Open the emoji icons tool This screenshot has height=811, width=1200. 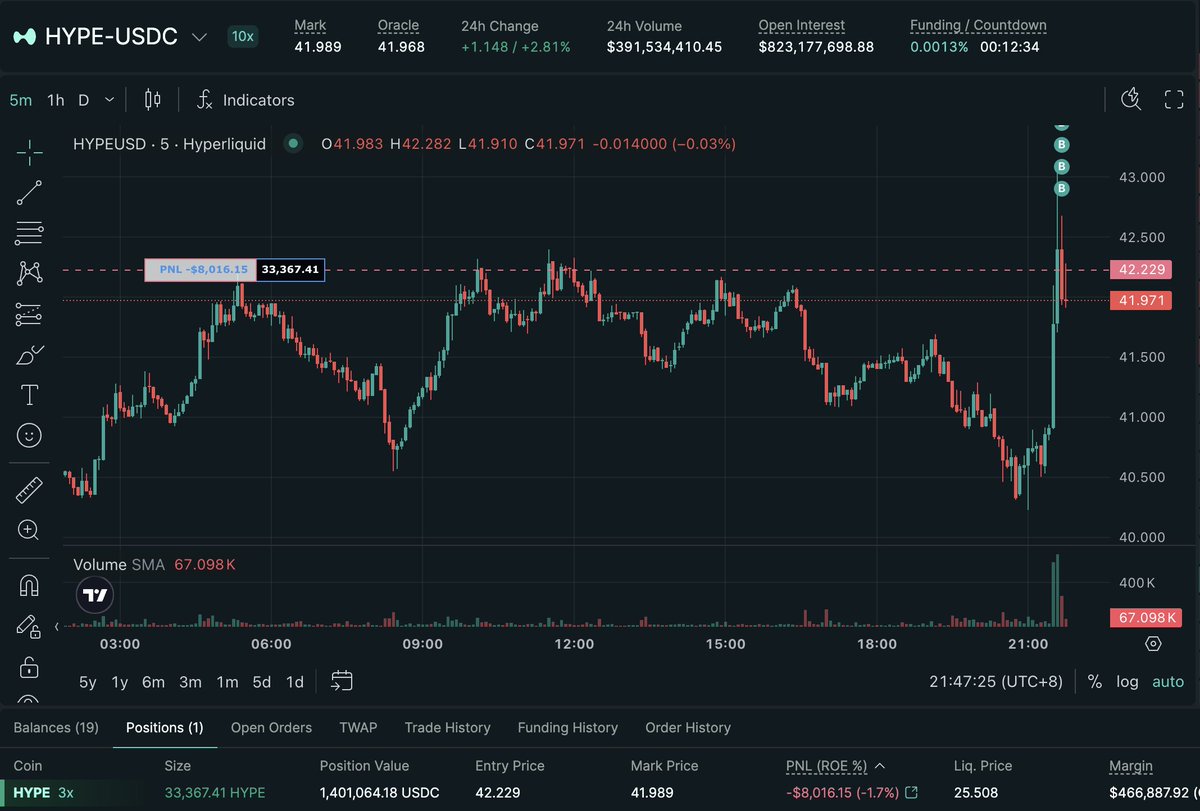[x=29, y=435]
